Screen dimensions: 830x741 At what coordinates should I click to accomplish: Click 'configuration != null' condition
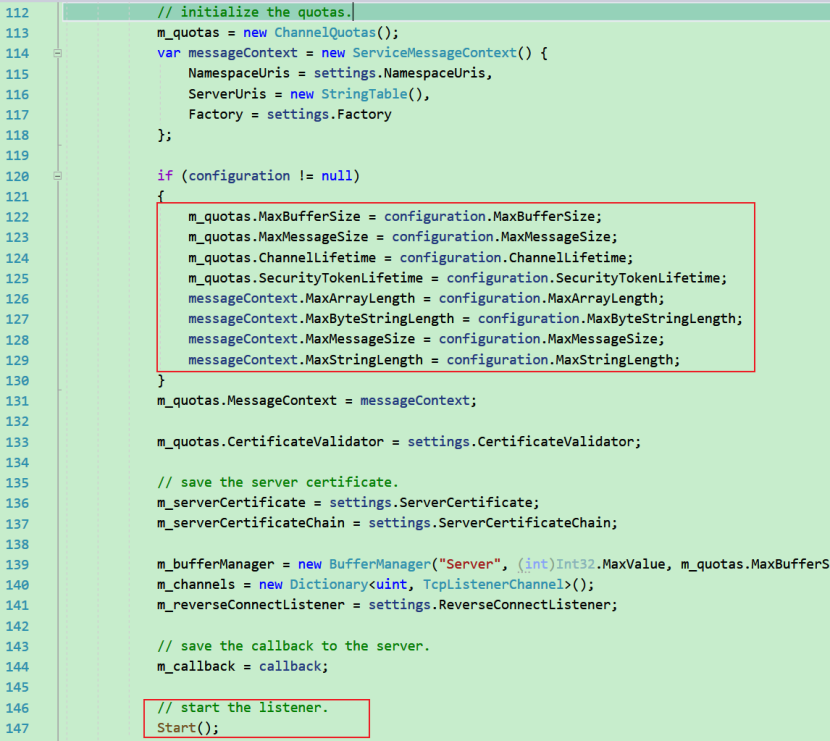click(270, 176)
